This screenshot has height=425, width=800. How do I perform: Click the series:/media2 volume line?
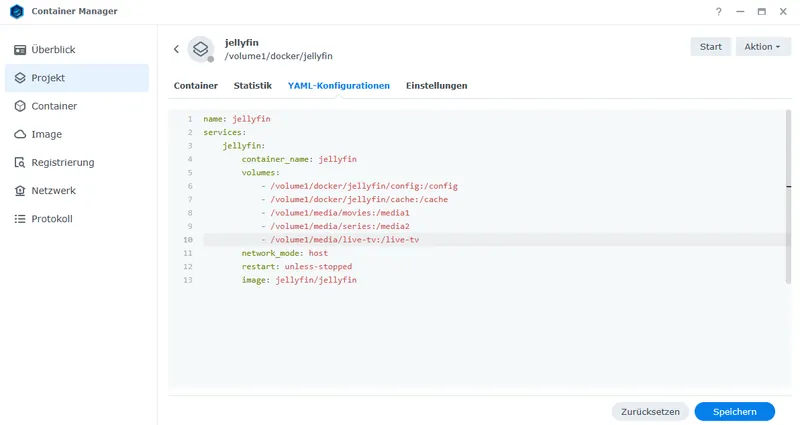tap(335, 226)
